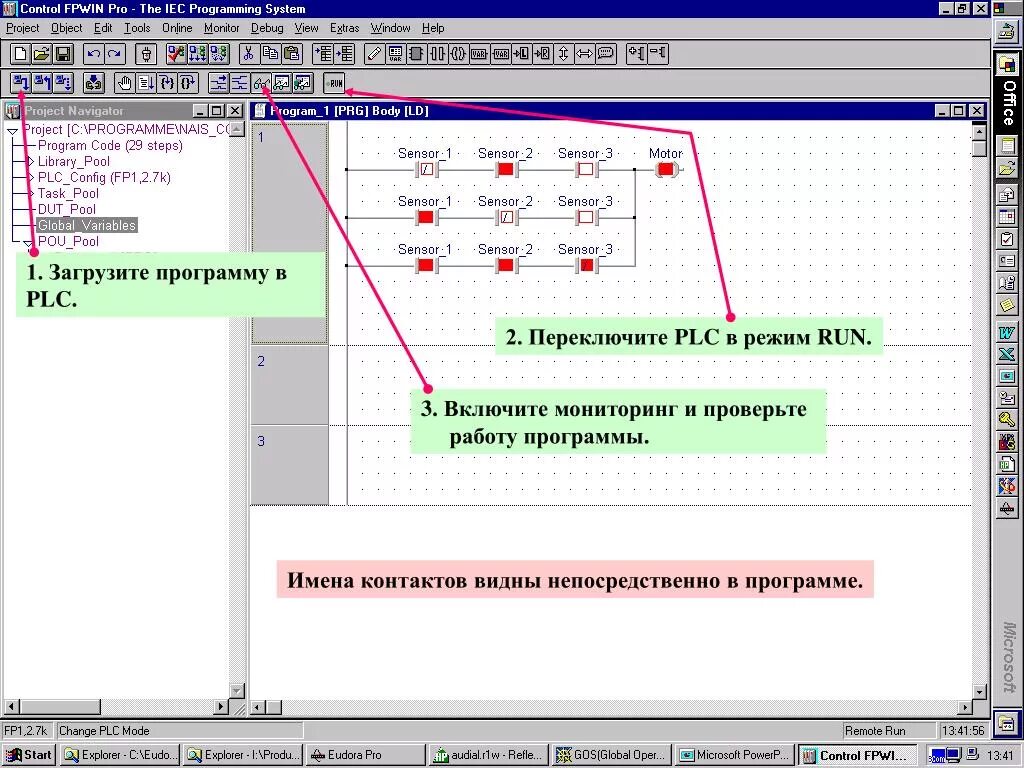Image resolution: width=1024 pixels, height=768 pixels.
Task: Open the Debug menu
Action: click(267, 28)
